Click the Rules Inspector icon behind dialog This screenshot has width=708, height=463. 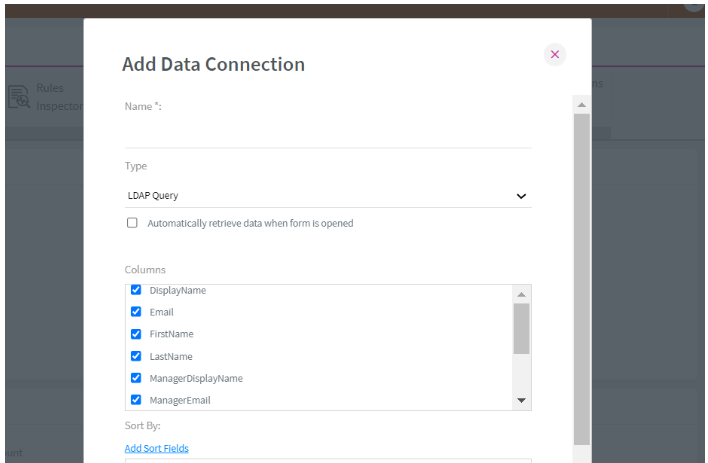(x=19, y=97)
